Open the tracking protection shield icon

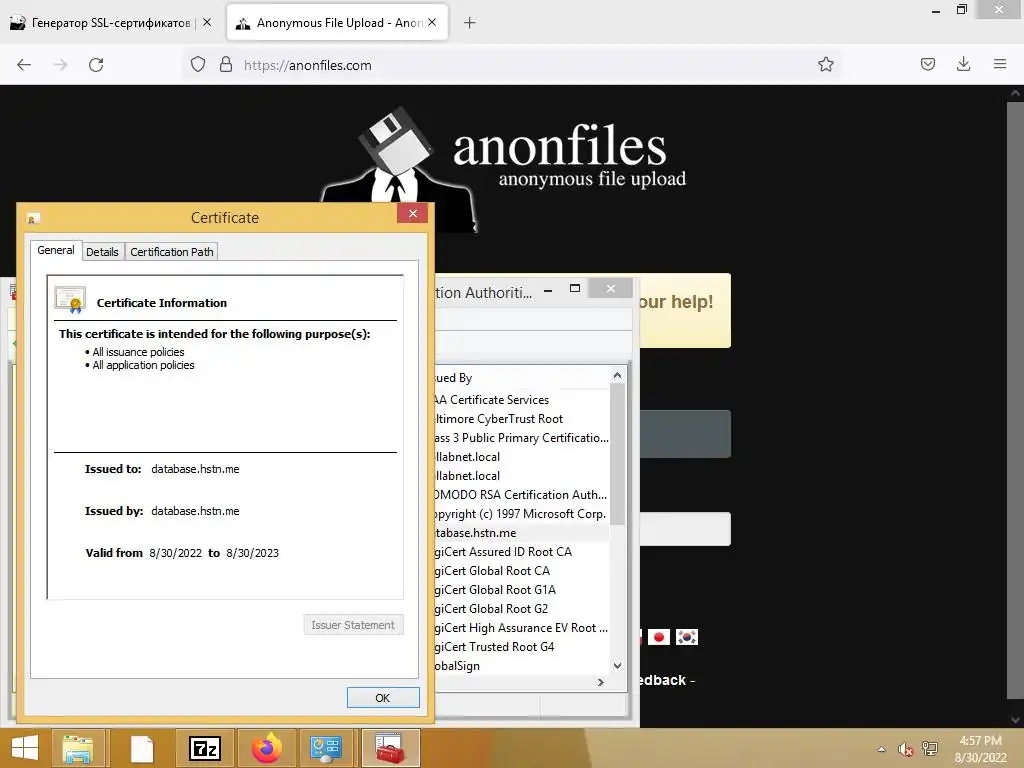pos(198,65)
